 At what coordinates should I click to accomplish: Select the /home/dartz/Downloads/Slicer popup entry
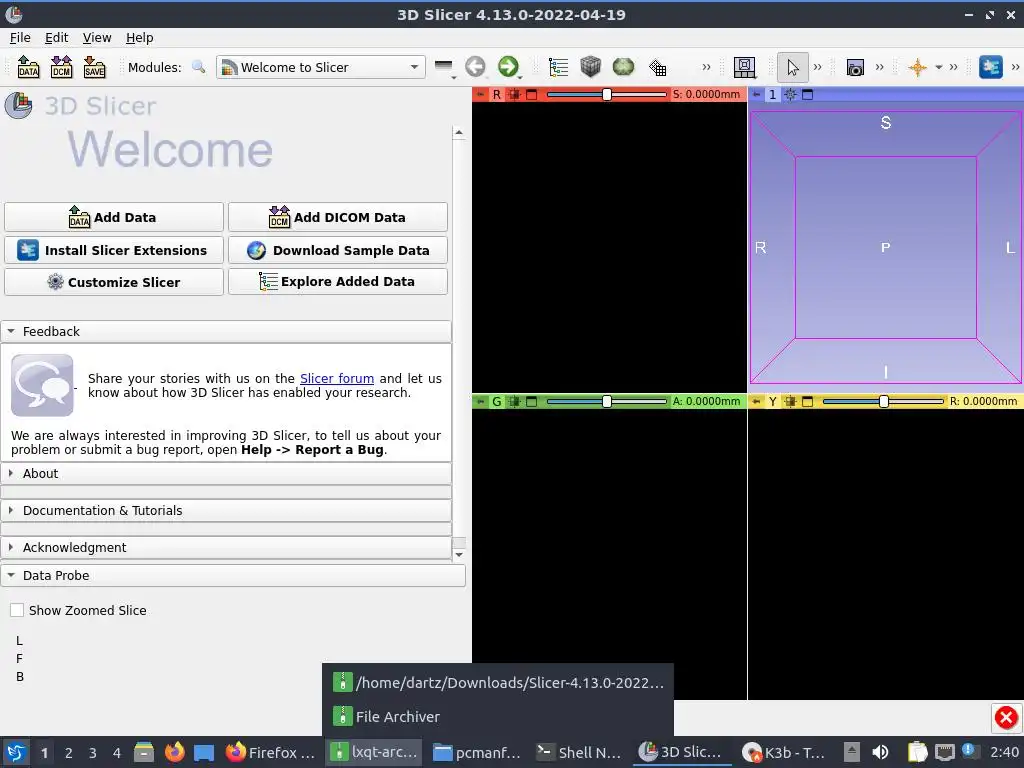coord(498,682)
